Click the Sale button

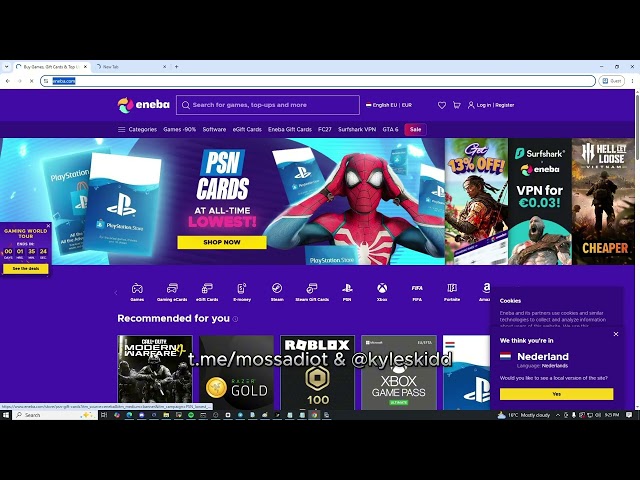pos(415,129)
